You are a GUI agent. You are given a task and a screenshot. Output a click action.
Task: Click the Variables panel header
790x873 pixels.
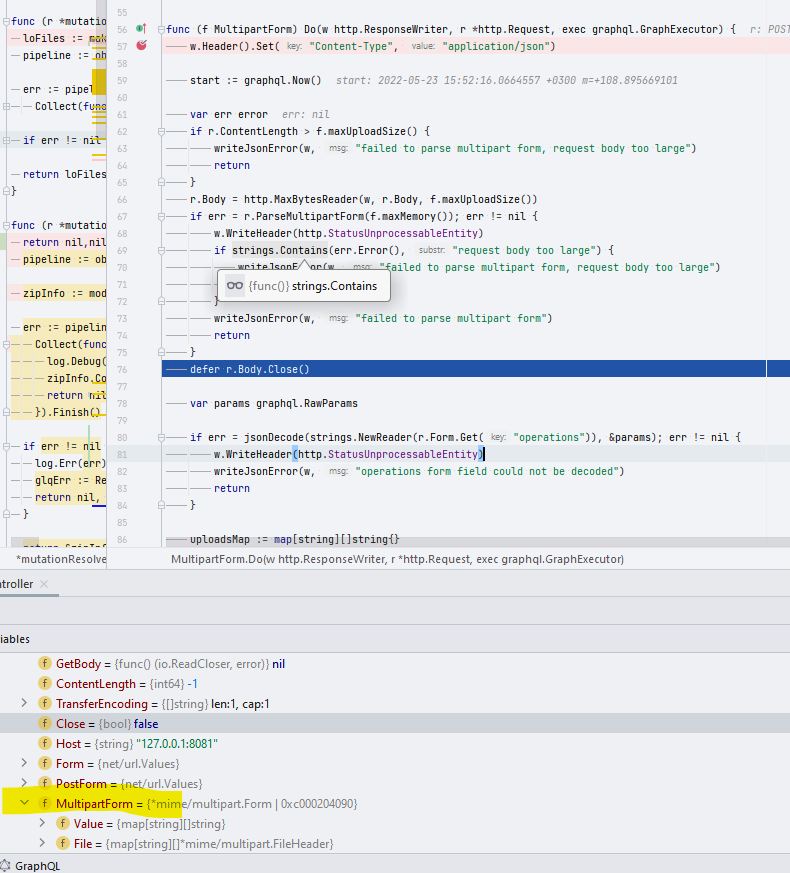tap(15, 639)
